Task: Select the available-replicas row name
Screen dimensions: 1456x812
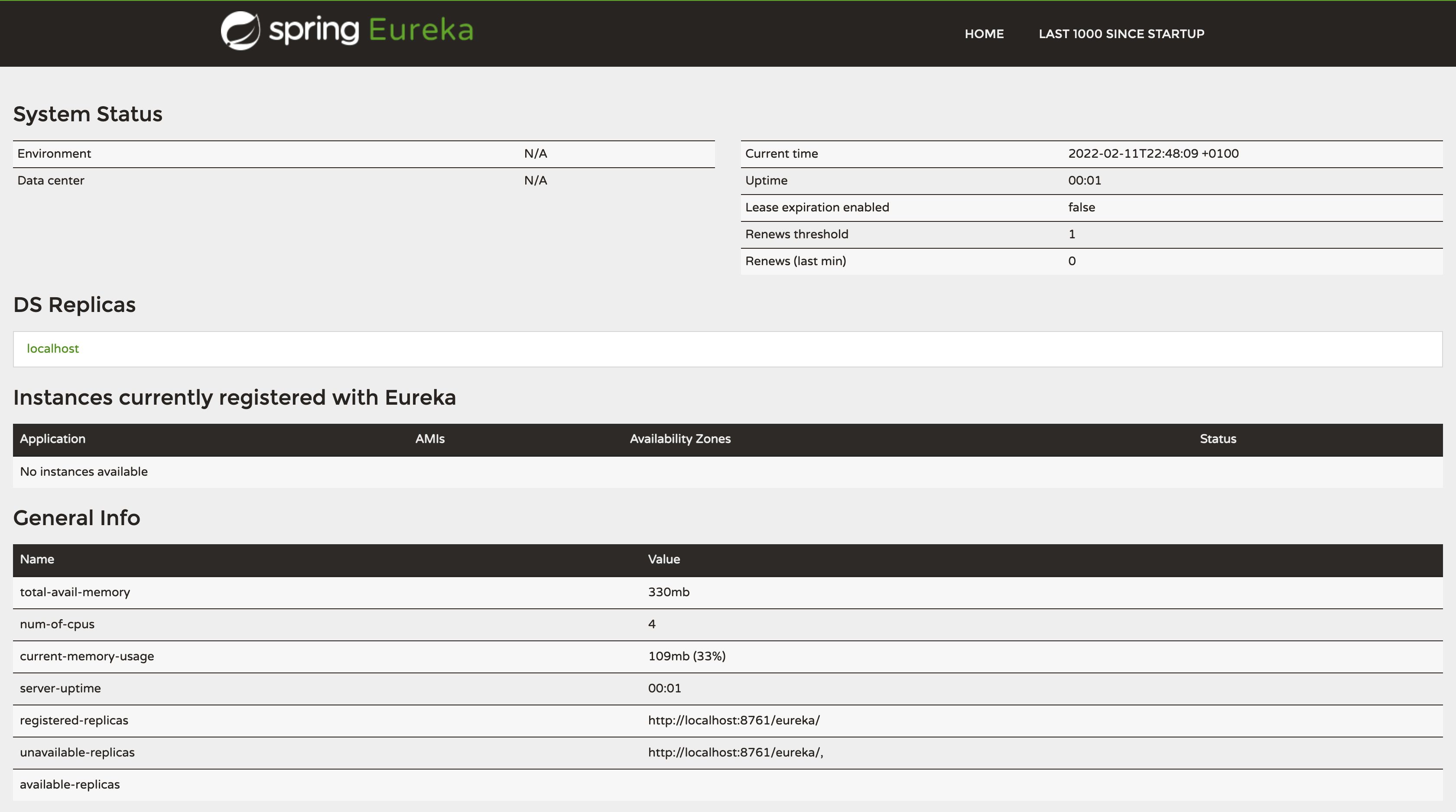Action: coord(69,786)
